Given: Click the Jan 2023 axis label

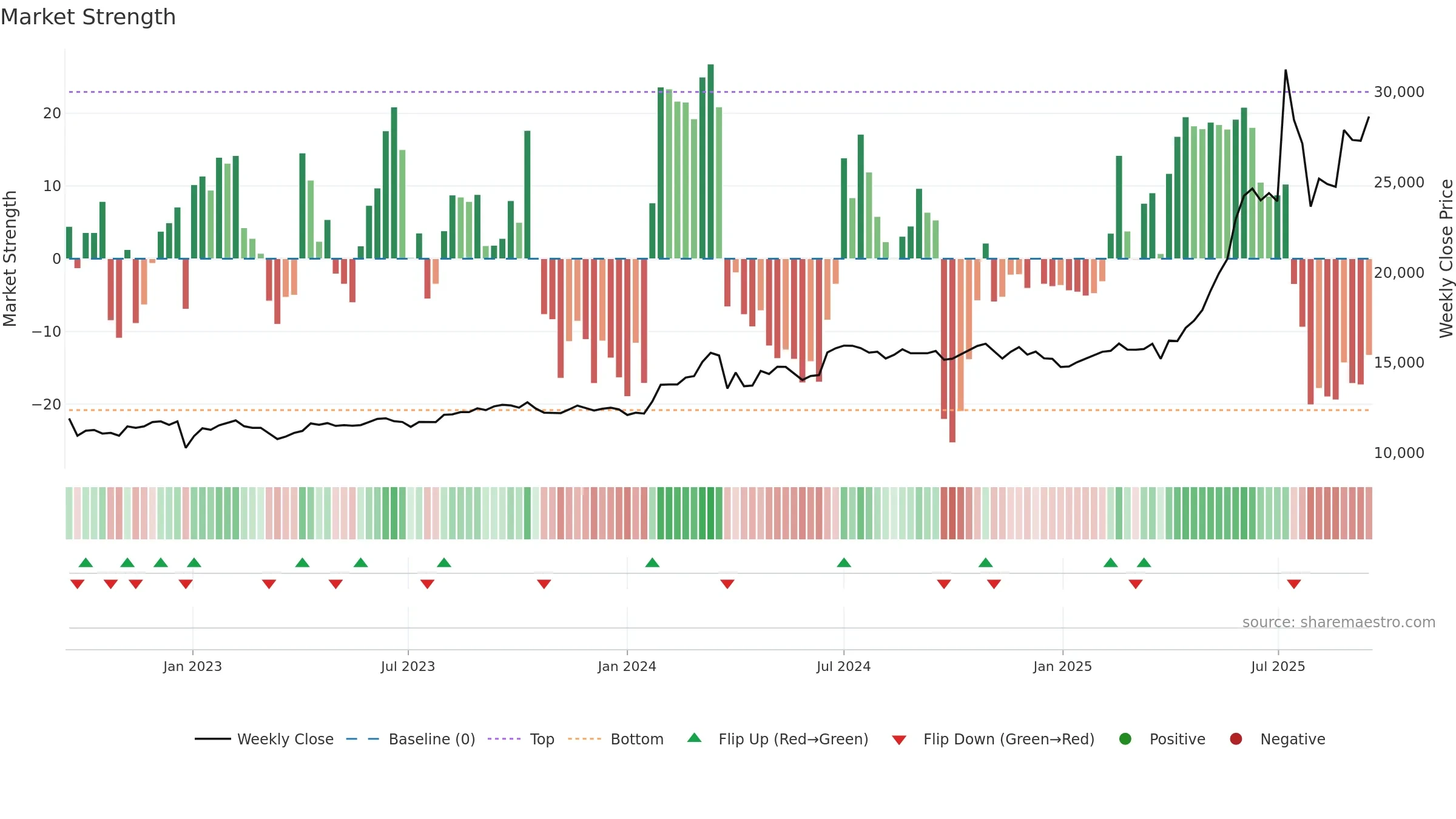Looking at the screenshot, I should (192, 666).
